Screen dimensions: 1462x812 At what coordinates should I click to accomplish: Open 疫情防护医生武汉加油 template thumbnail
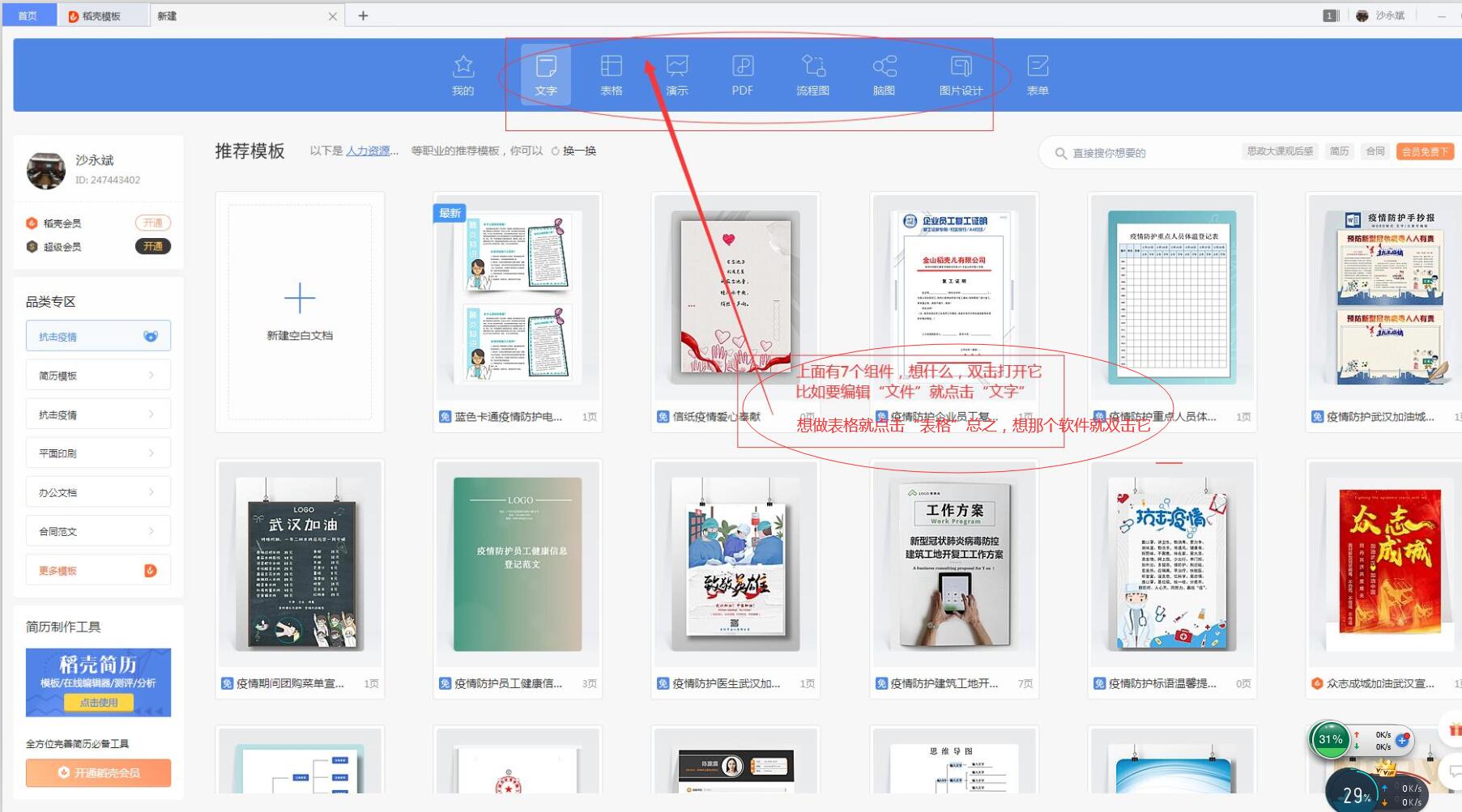[x=735, y=564]
